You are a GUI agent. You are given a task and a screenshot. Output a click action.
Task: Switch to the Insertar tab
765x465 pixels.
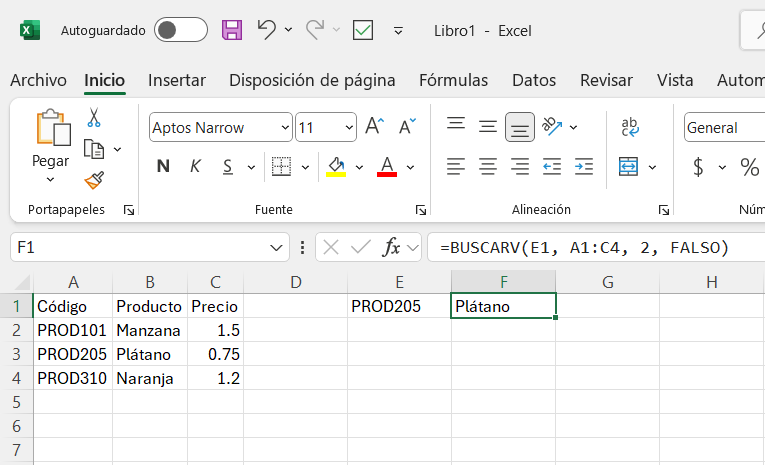tap(177, 80)
